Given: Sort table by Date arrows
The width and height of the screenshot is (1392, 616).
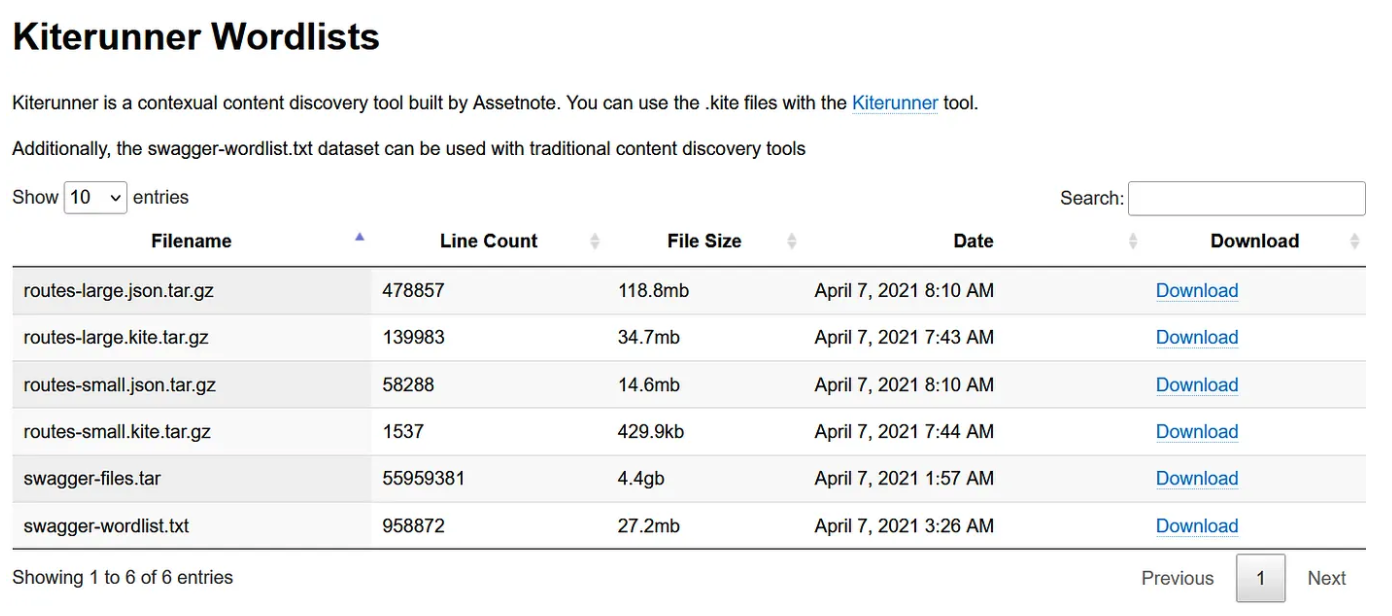Looking at the screenshot, I should pos(1133,241).
